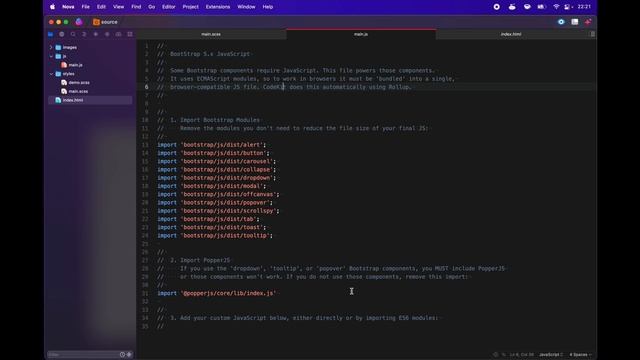Open the Window menu
The image size is (640, 360).
pos(246,7)
